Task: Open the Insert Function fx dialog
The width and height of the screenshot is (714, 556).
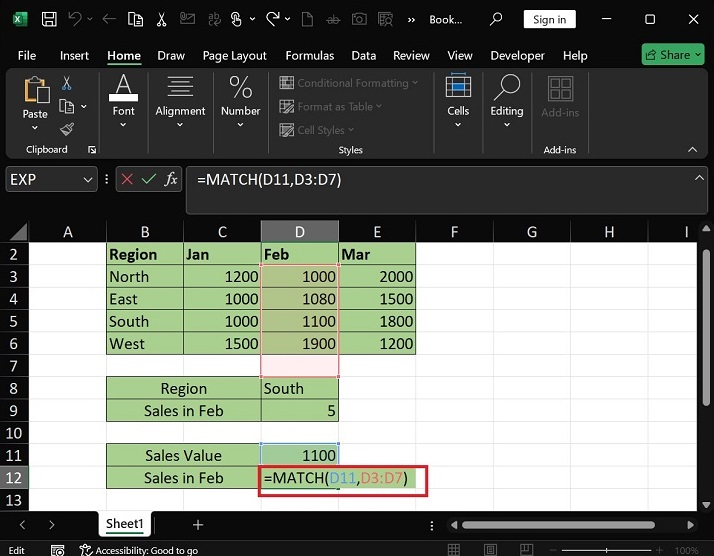Action: (171, 179)
